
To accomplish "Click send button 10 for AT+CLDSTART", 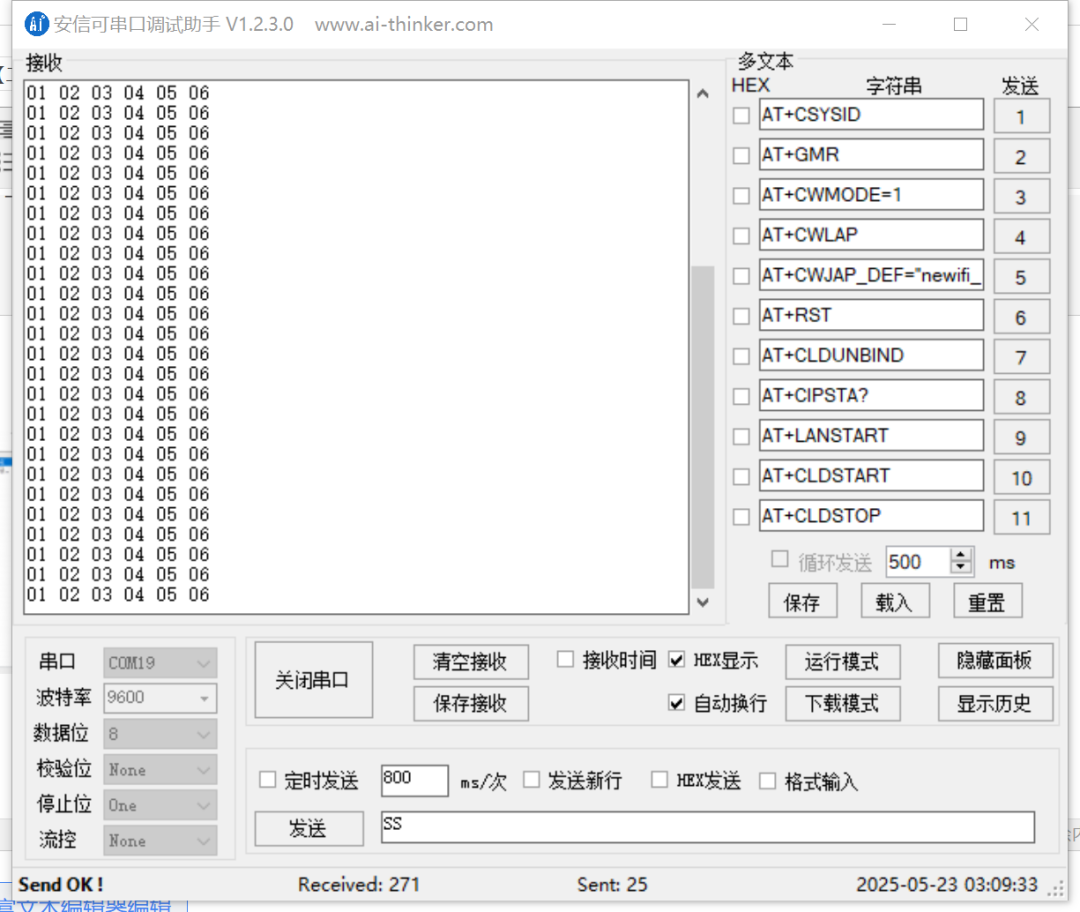I will click(1021, 477).
